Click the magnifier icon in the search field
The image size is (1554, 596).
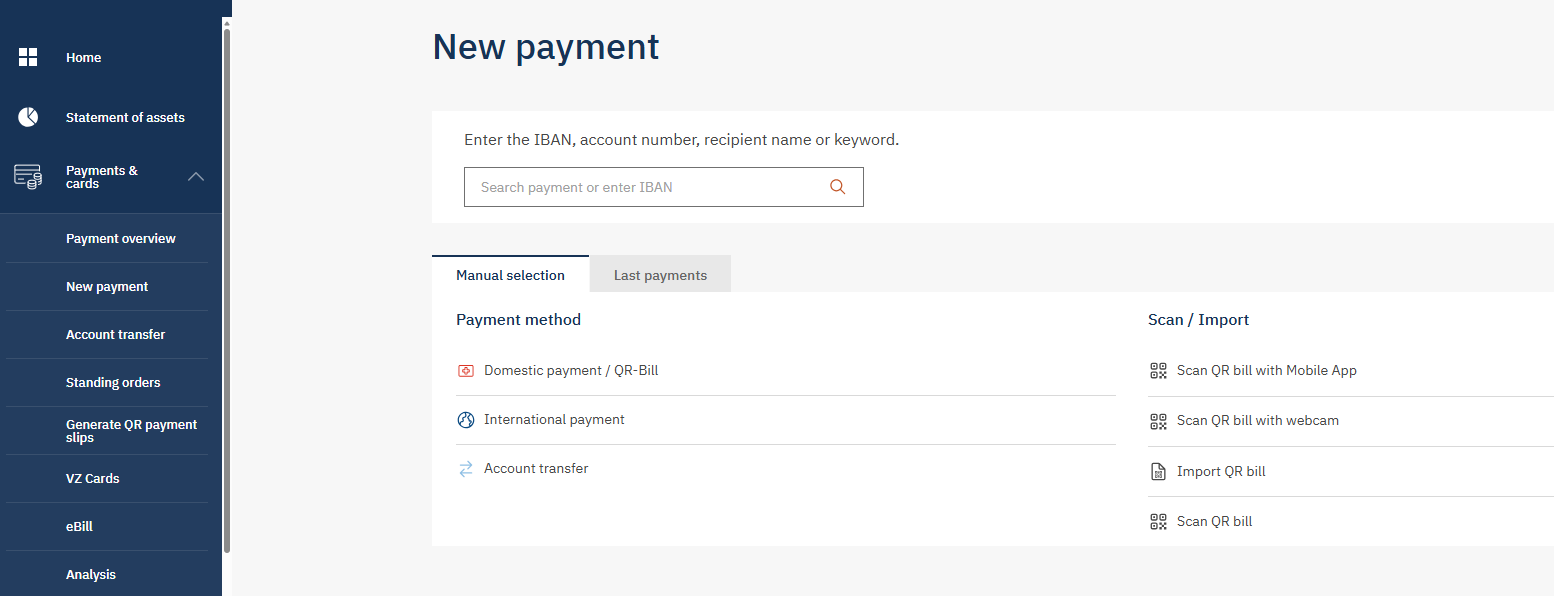838,187
